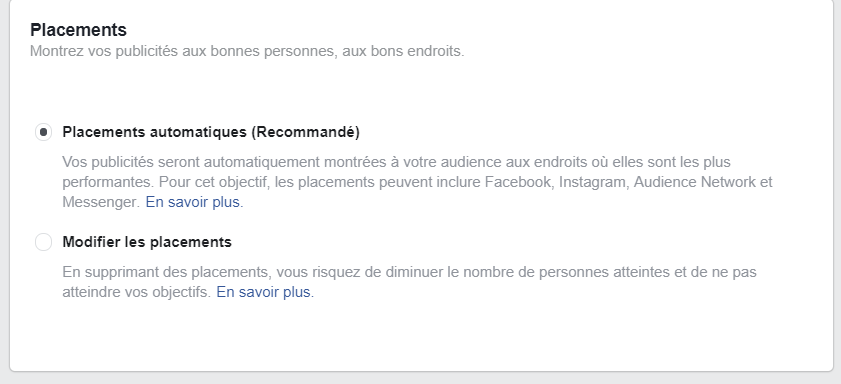The image size is (841, 384).
Task: Click the word Messenger in the description
Action: tap(100, 203)
